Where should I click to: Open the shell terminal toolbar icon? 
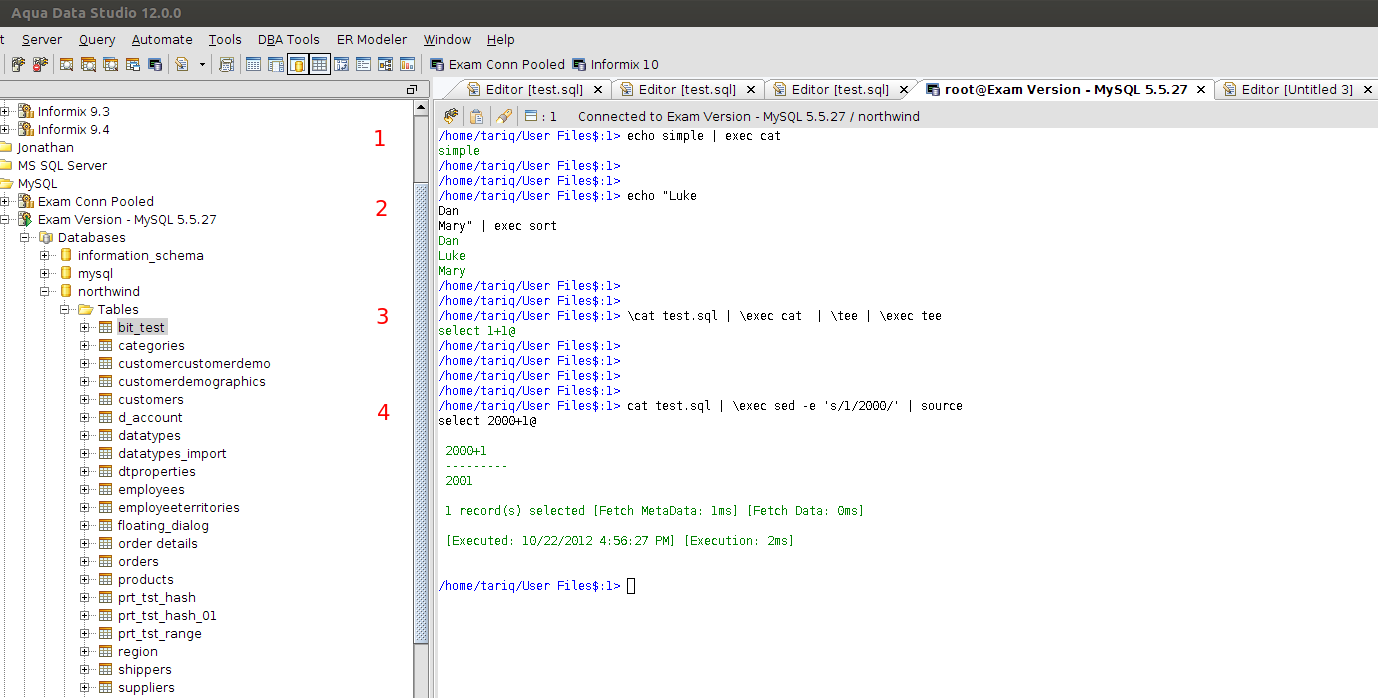(x=155, y=64)
